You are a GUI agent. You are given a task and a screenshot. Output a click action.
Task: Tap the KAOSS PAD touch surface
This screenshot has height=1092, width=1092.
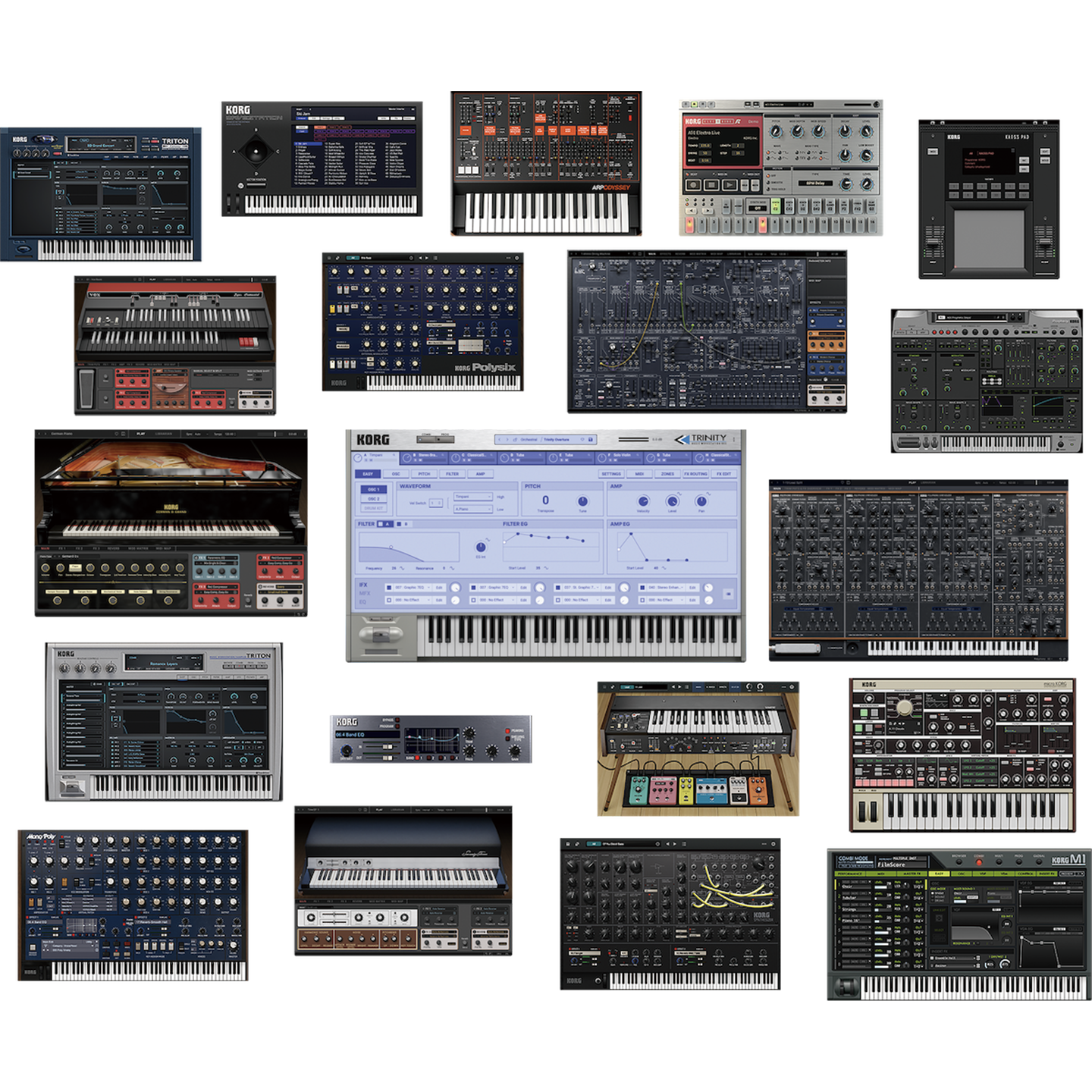click(x=988, y=238)
